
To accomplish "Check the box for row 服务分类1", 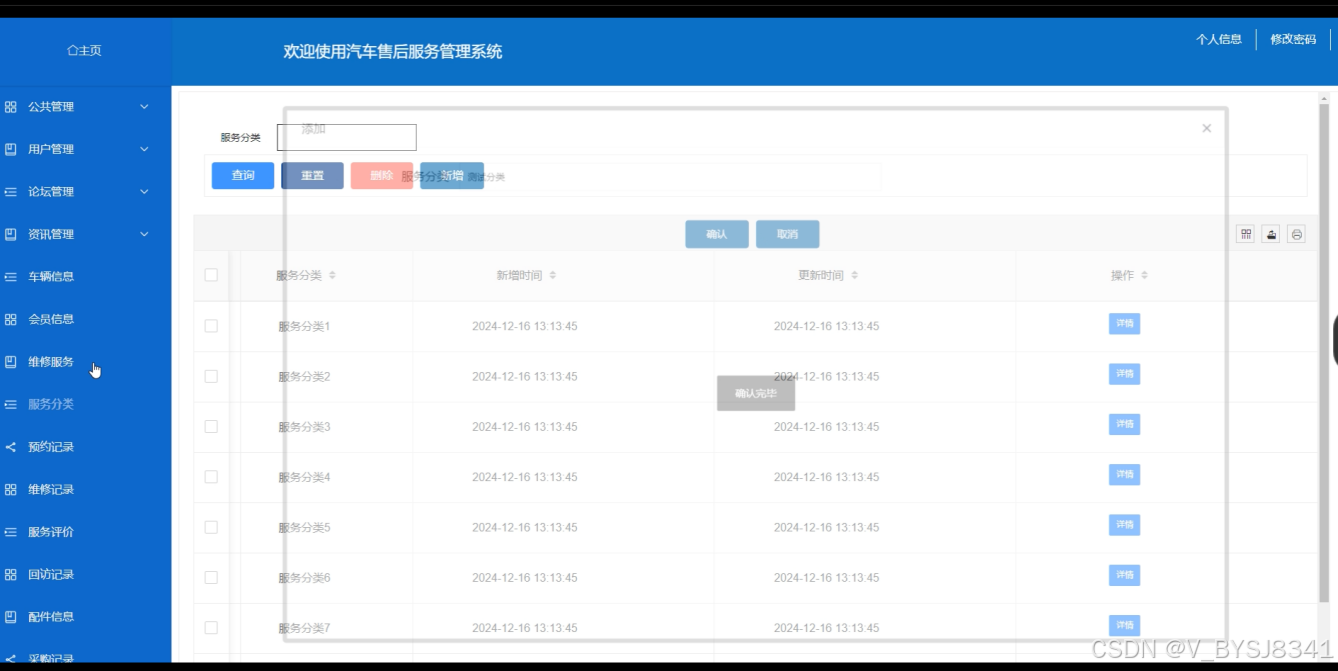I will 211,326.
